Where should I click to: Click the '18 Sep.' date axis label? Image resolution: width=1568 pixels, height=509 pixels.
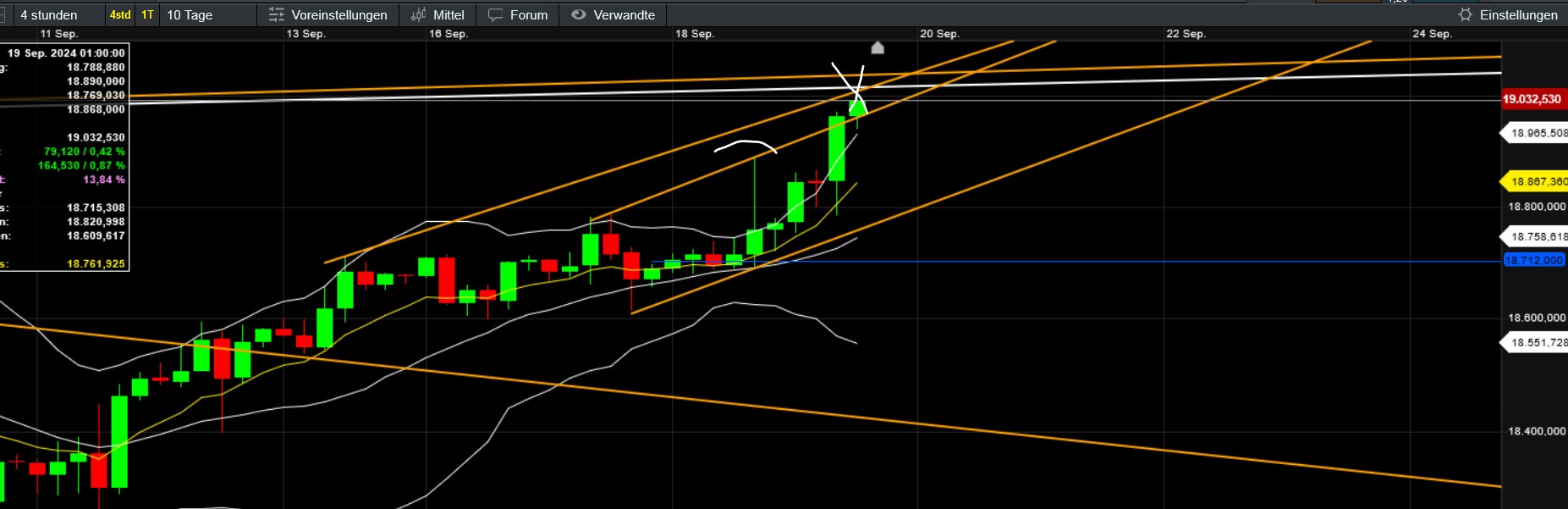click(x=695, y=34)
